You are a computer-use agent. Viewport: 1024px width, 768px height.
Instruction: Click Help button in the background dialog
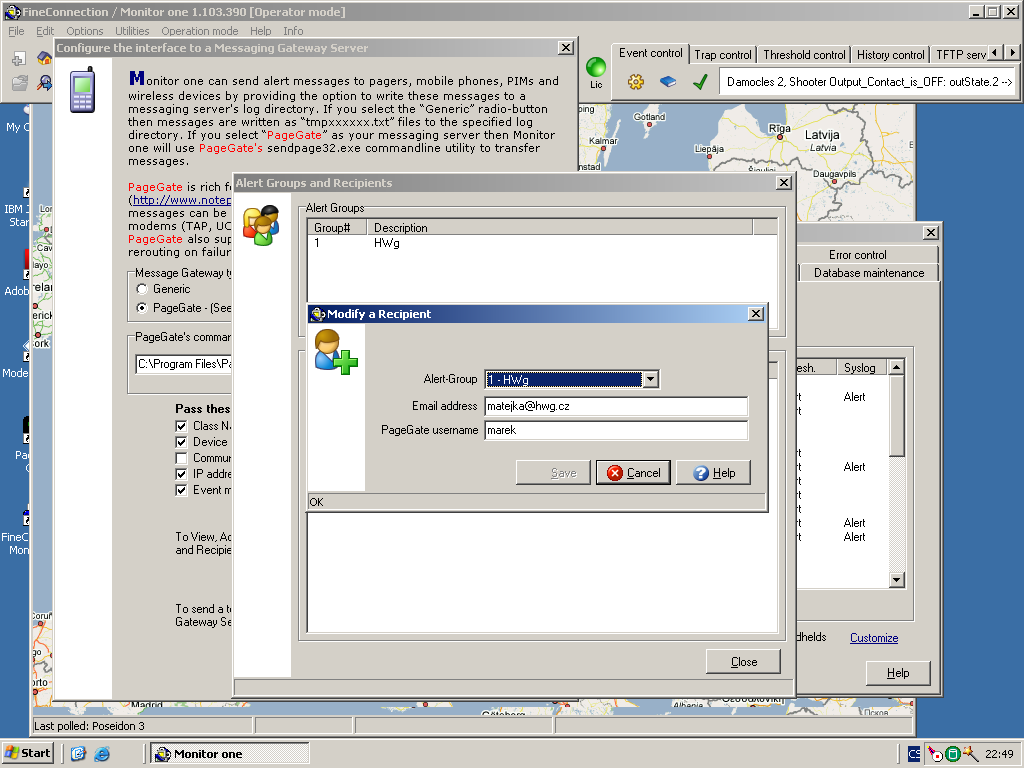[898, 673]
